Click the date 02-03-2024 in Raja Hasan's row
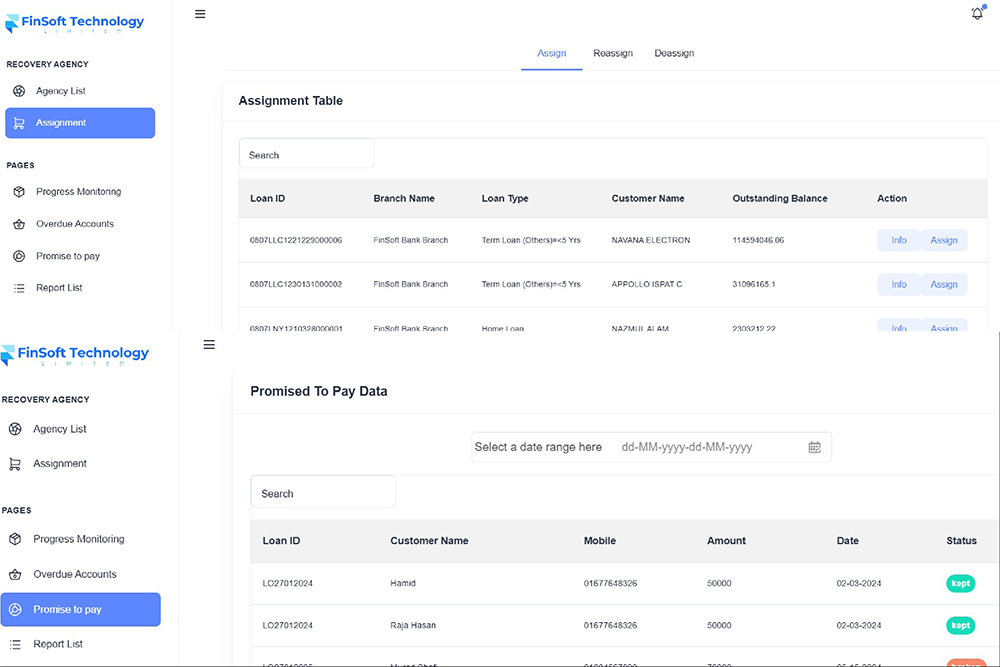 tap(859, 626)
